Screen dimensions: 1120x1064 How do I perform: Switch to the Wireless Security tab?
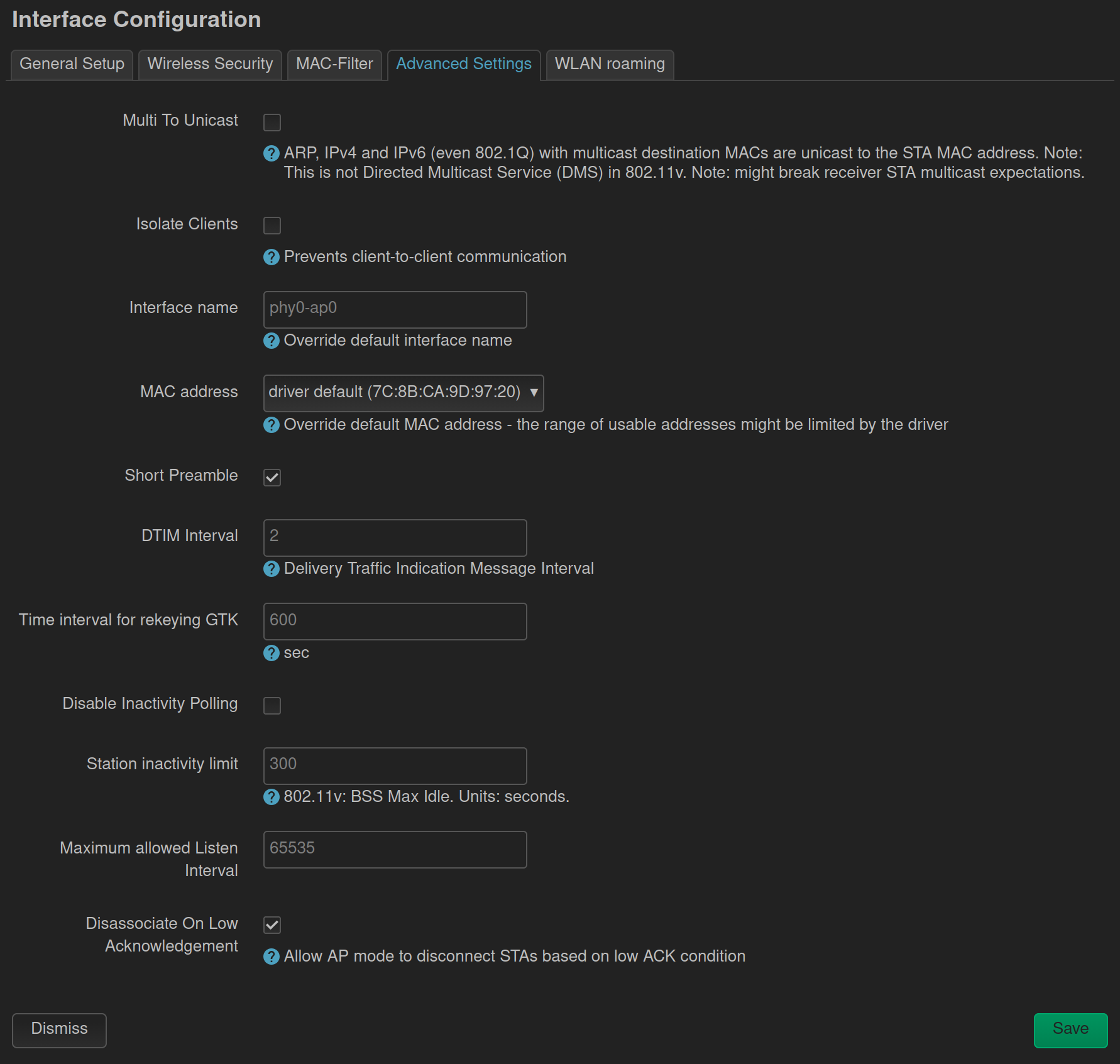coord(210,64)
